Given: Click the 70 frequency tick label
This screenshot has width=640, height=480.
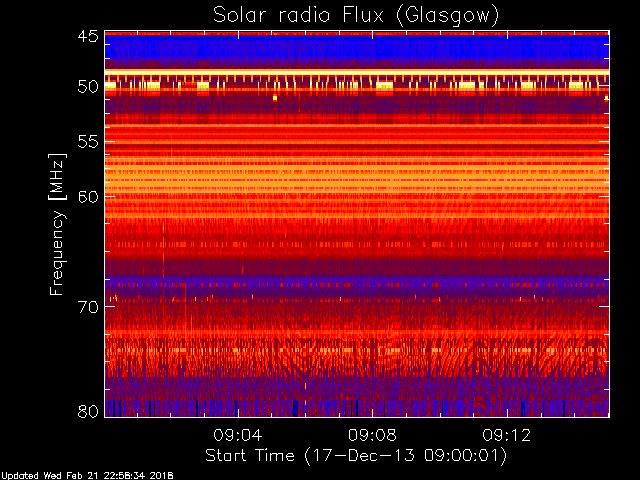Looking at the screenshot, I should [x=88, y=307].
